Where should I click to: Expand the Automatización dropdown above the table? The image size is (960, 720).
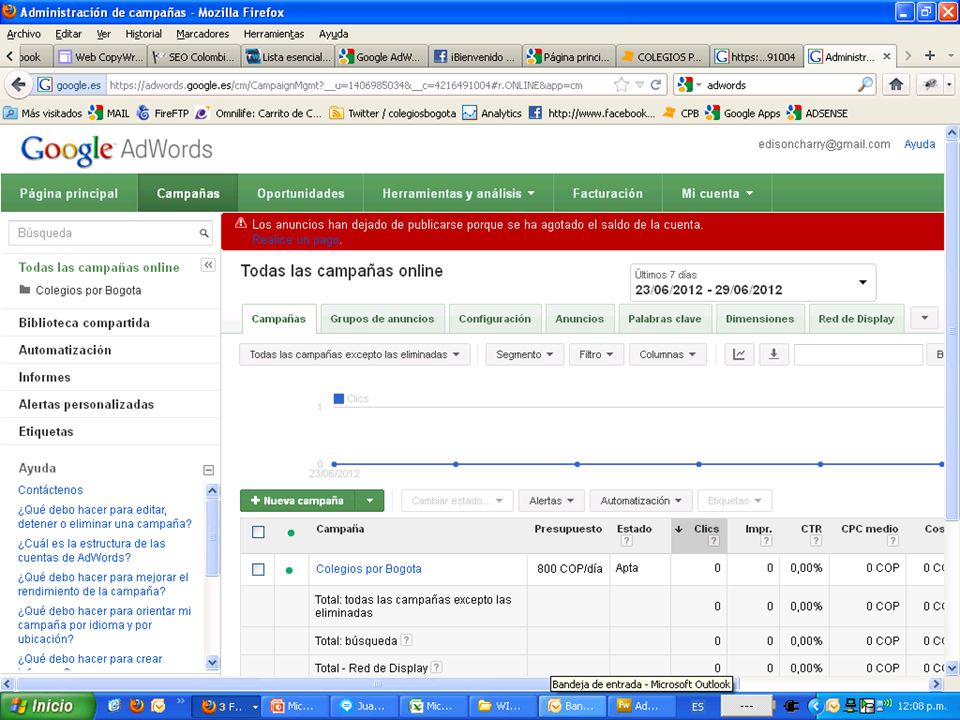pos(641,501)
